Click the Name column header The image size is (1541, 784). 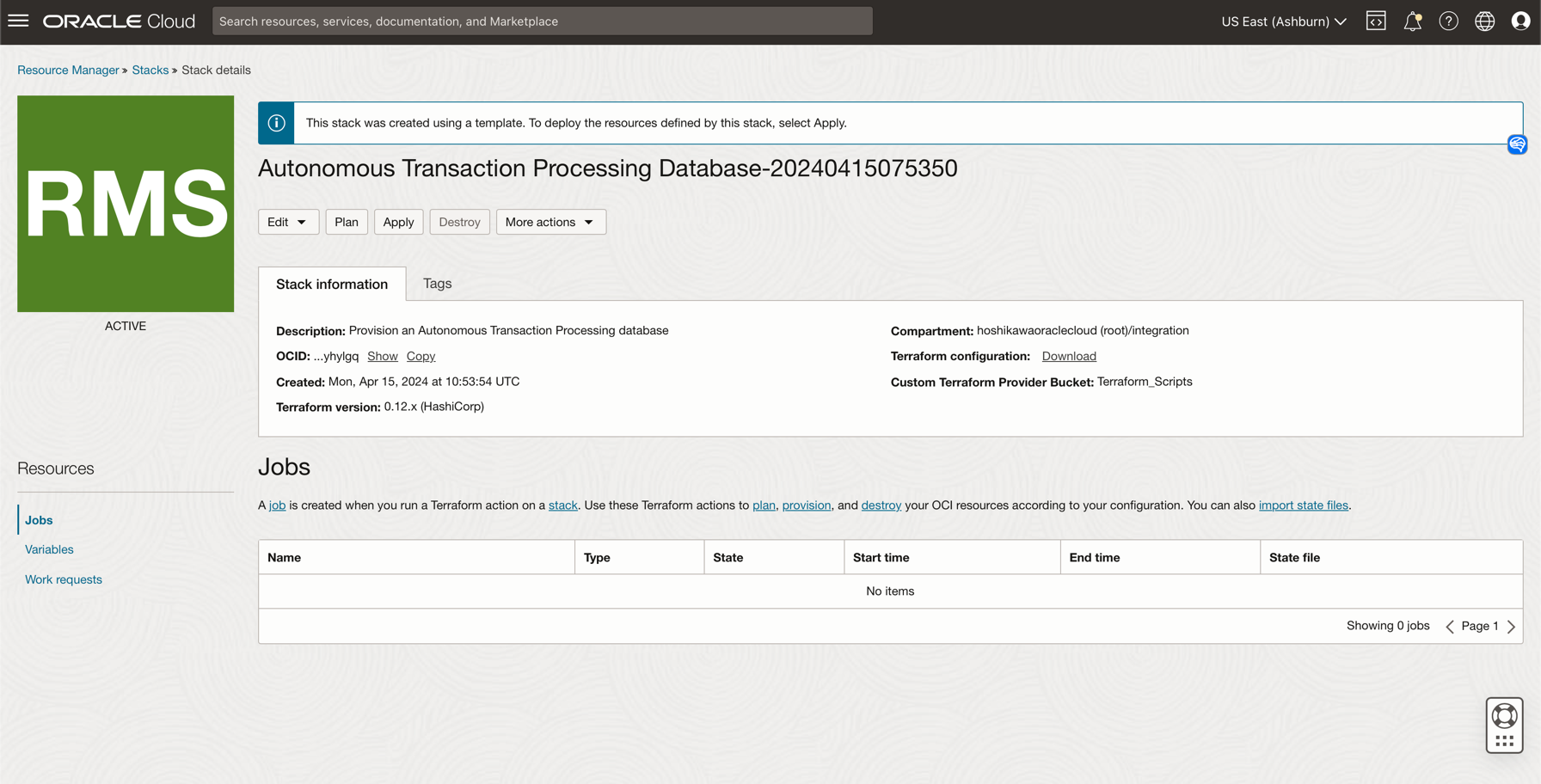coord(417,557)
